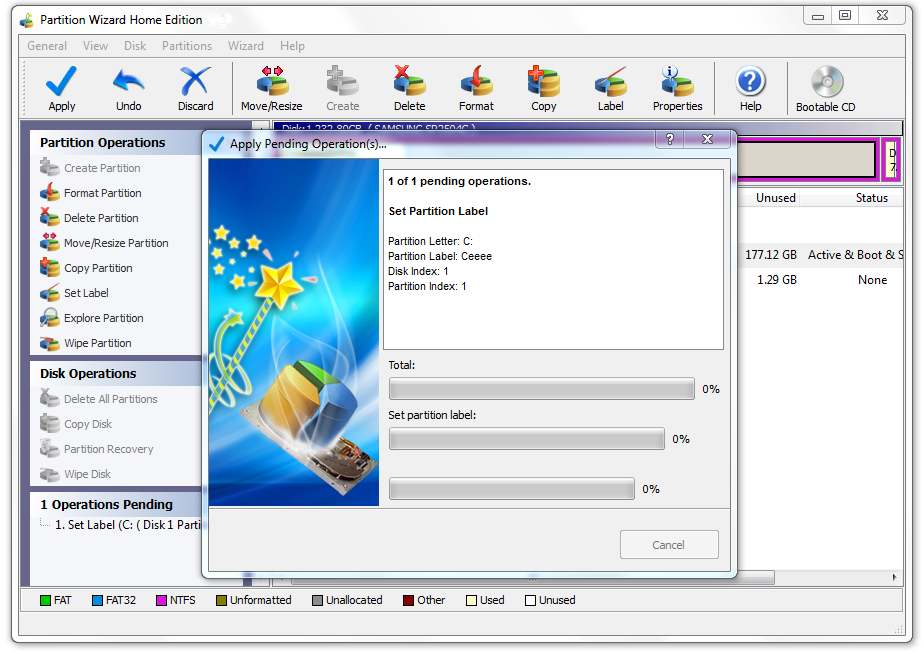Open the View menu
Viewport: 924px width, 652px height.
coord(95,46)
